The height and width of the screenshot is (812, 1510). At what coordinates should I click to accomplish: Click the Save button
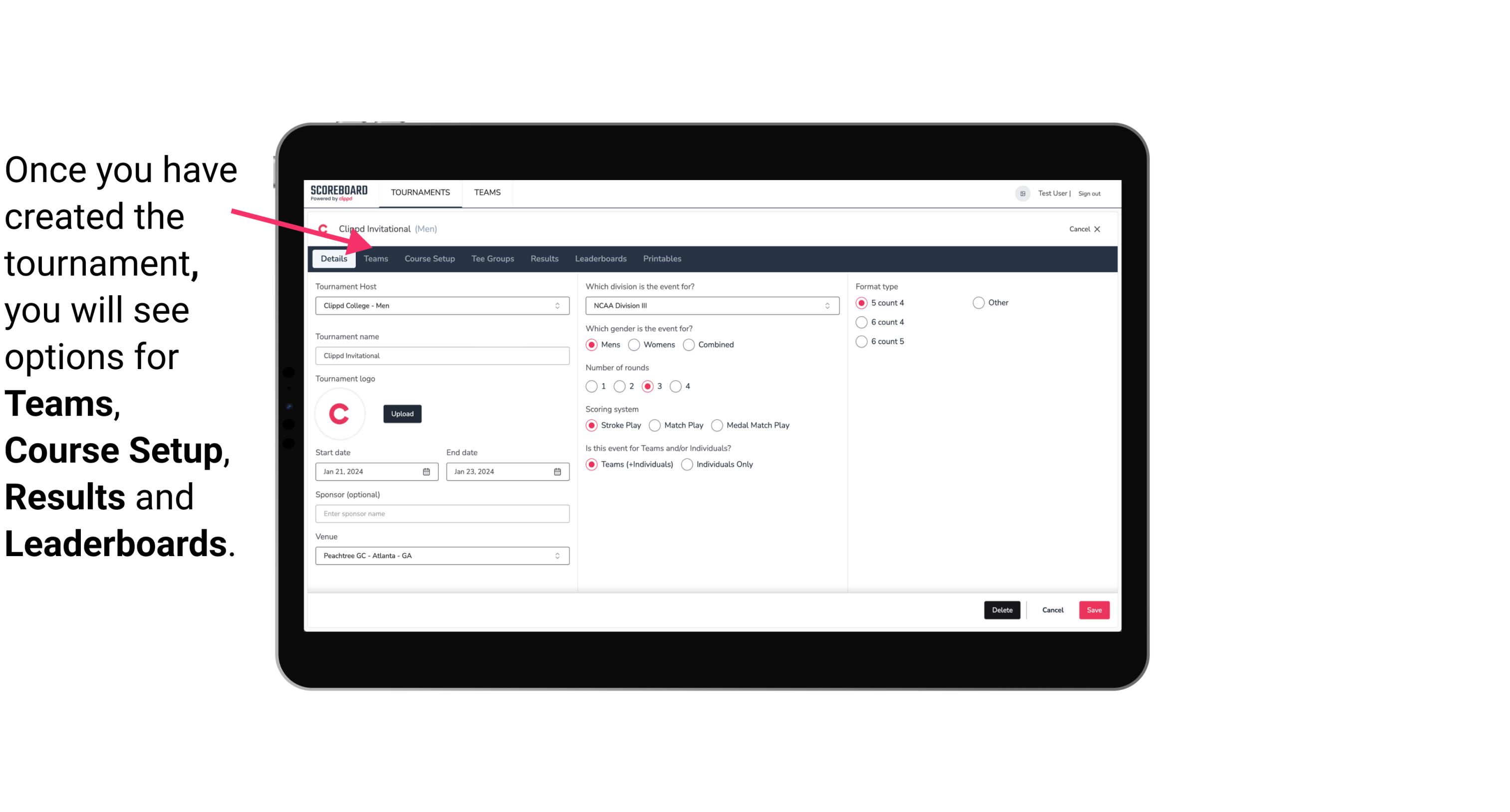[1094, 610]
